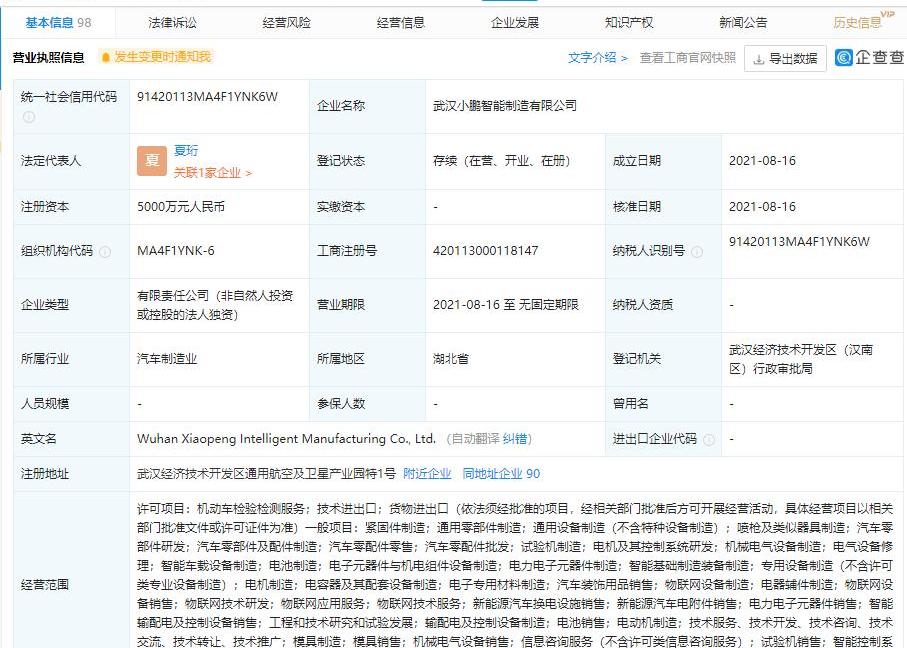
Task: Select the 纳税人识别号 value
Action: pos(799,242)
